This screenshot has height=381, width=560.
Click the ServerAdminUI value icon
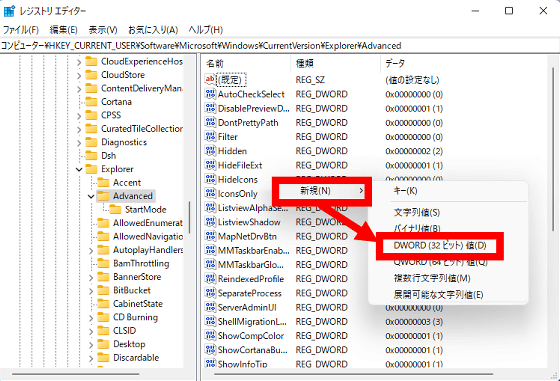click(210, 307)
